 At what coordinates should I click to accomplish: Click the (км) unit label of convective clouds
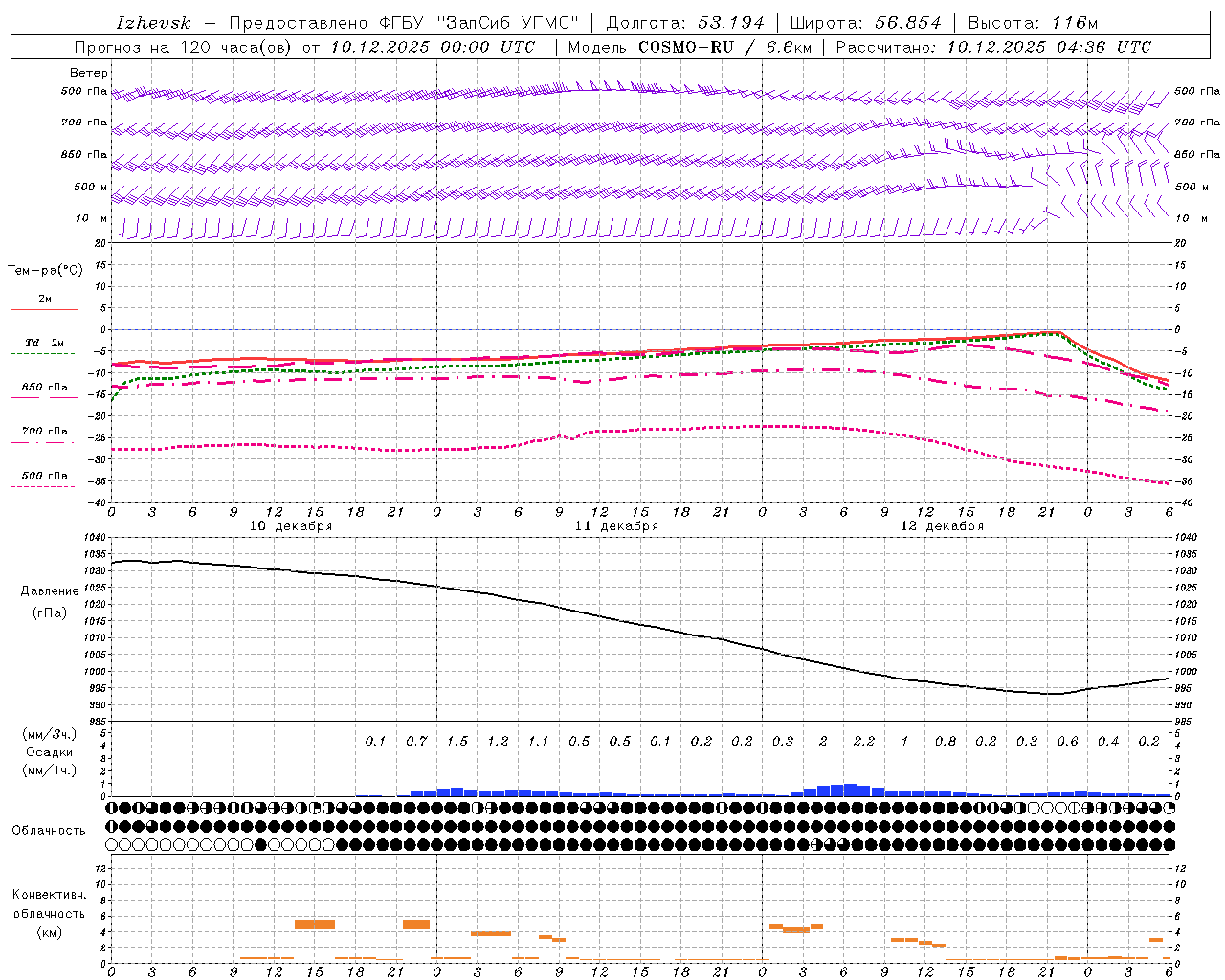[x=49, y=932]
